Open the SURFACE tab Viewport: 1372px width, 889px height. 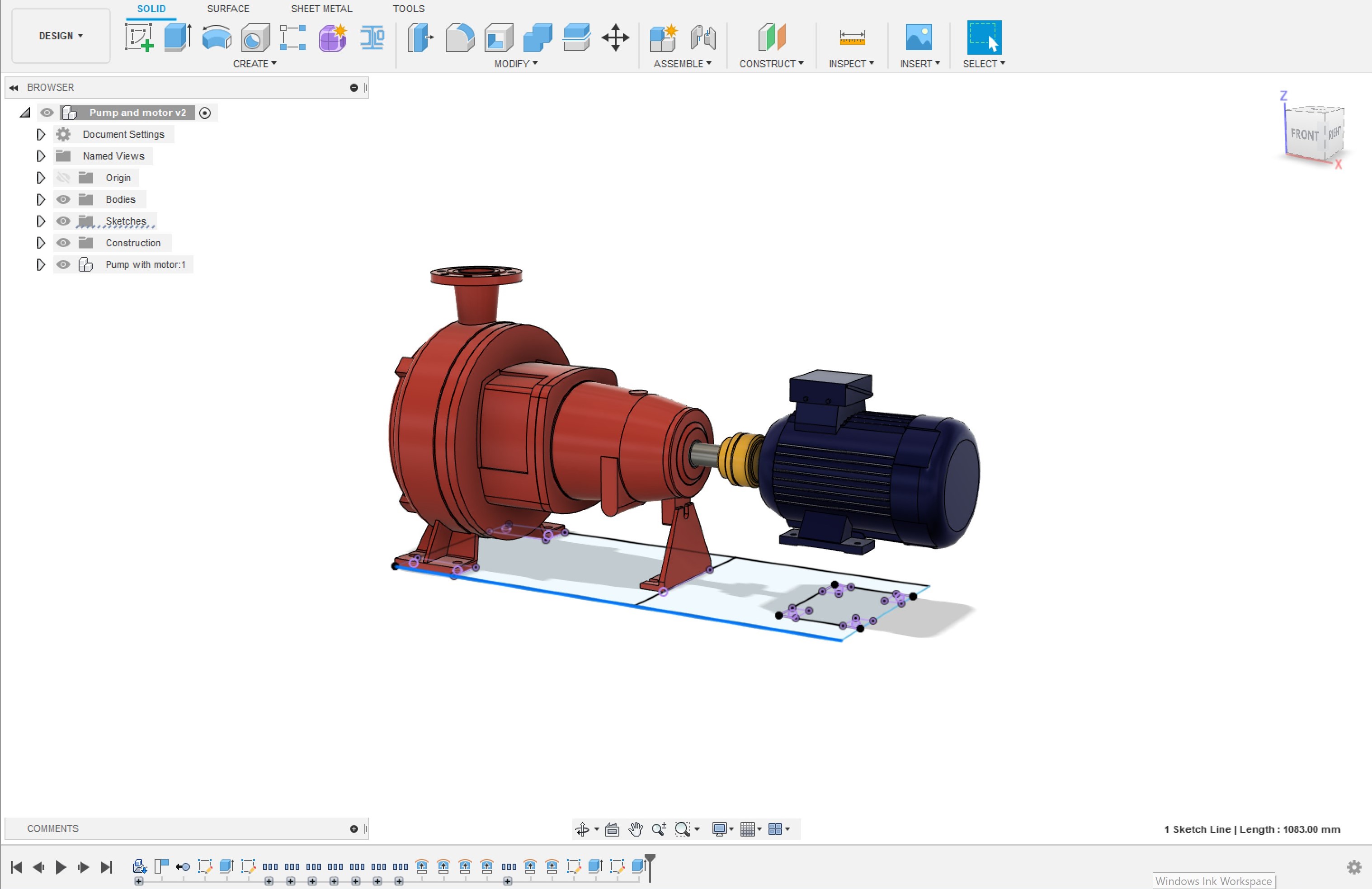(228, 9)
